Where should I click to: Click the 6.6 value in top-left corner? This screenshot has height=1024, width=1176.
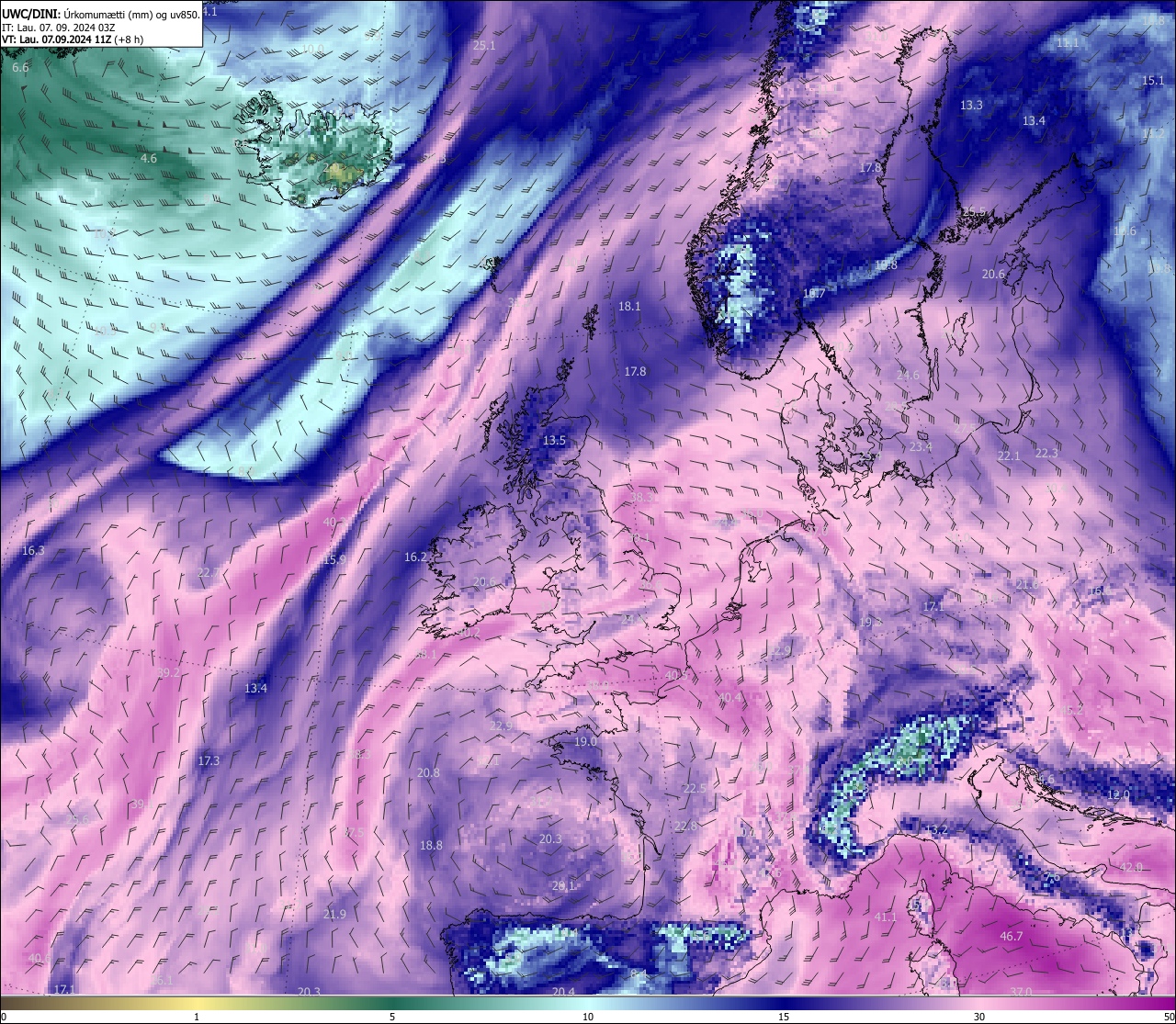point(20,67)
